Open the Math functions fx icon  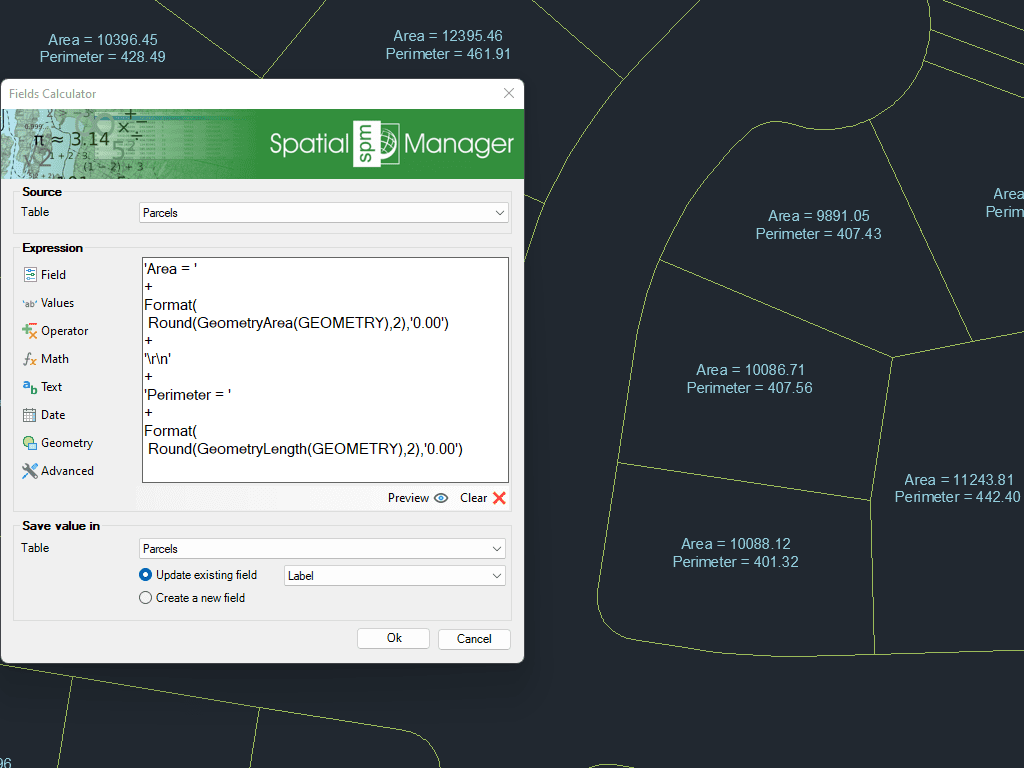[30, 359]
